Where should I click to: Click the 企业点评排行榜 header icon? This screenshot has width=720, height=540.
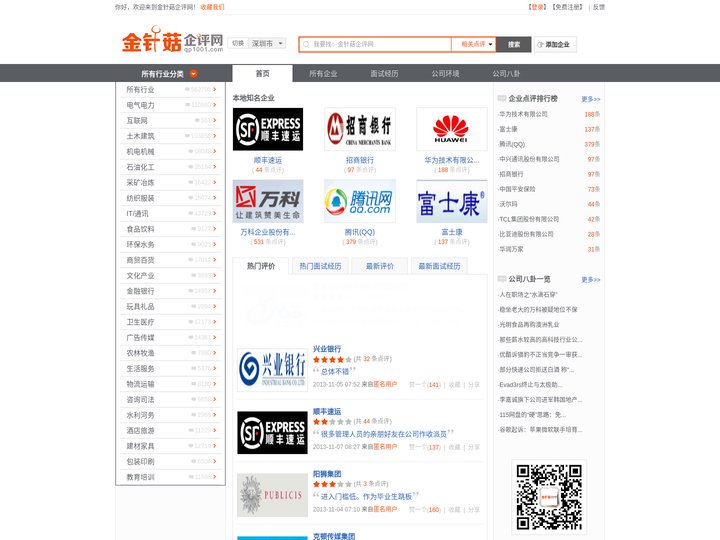[x=502, y=98]
